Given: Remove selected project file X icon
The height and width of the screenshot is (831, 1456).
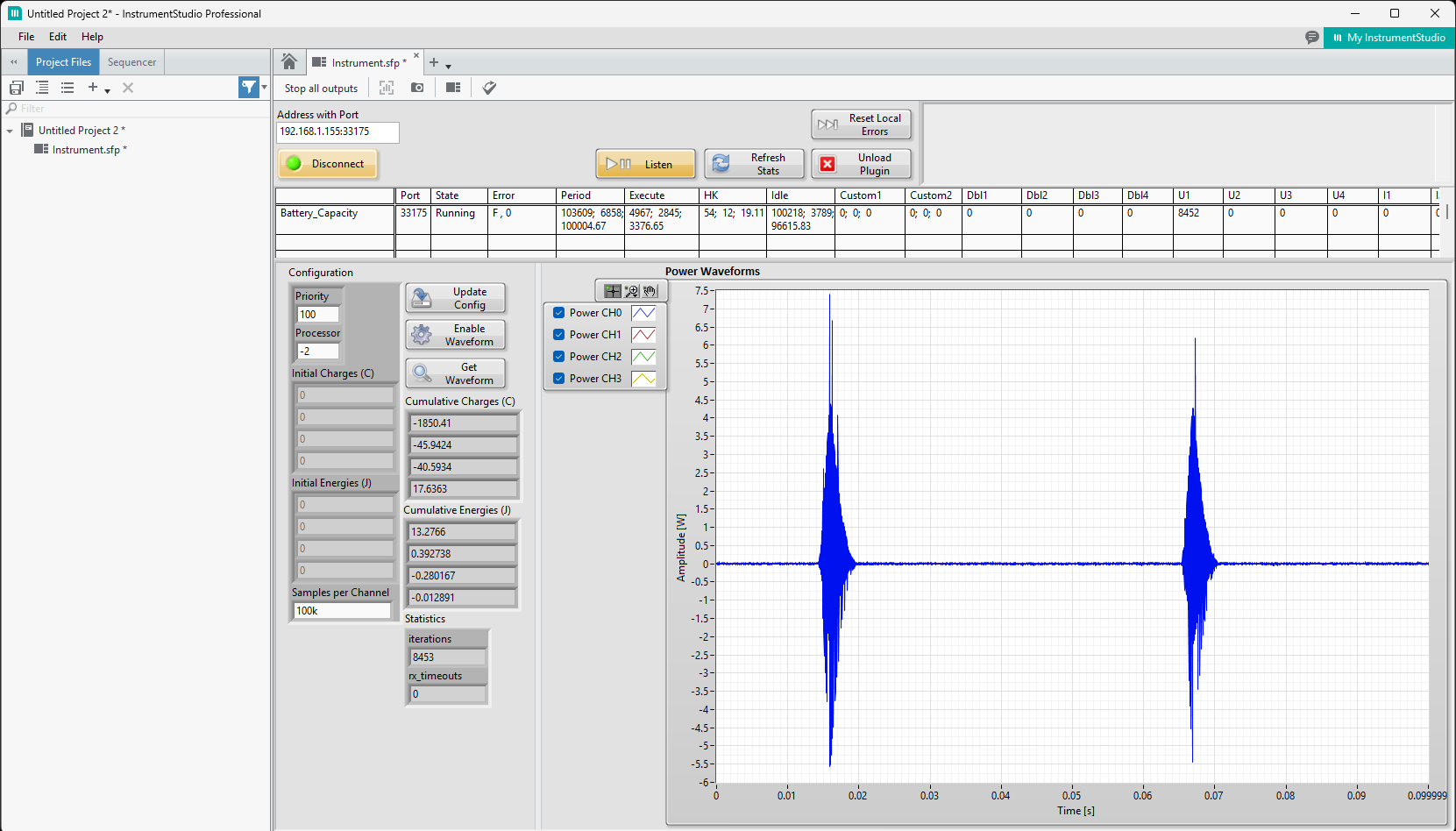Looking at the screenshot, I should [x=128, y=88].
